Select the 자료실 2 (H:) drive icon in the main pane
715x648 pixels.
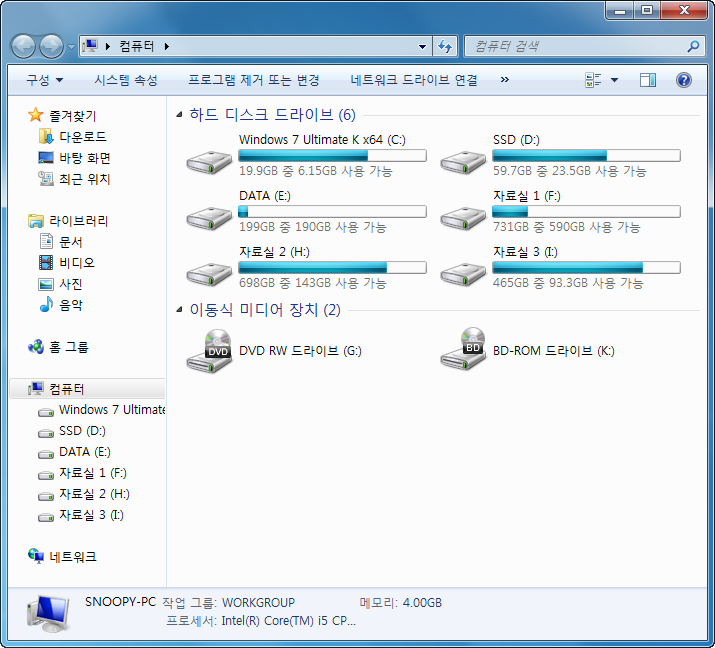click(x=209, y=275)
